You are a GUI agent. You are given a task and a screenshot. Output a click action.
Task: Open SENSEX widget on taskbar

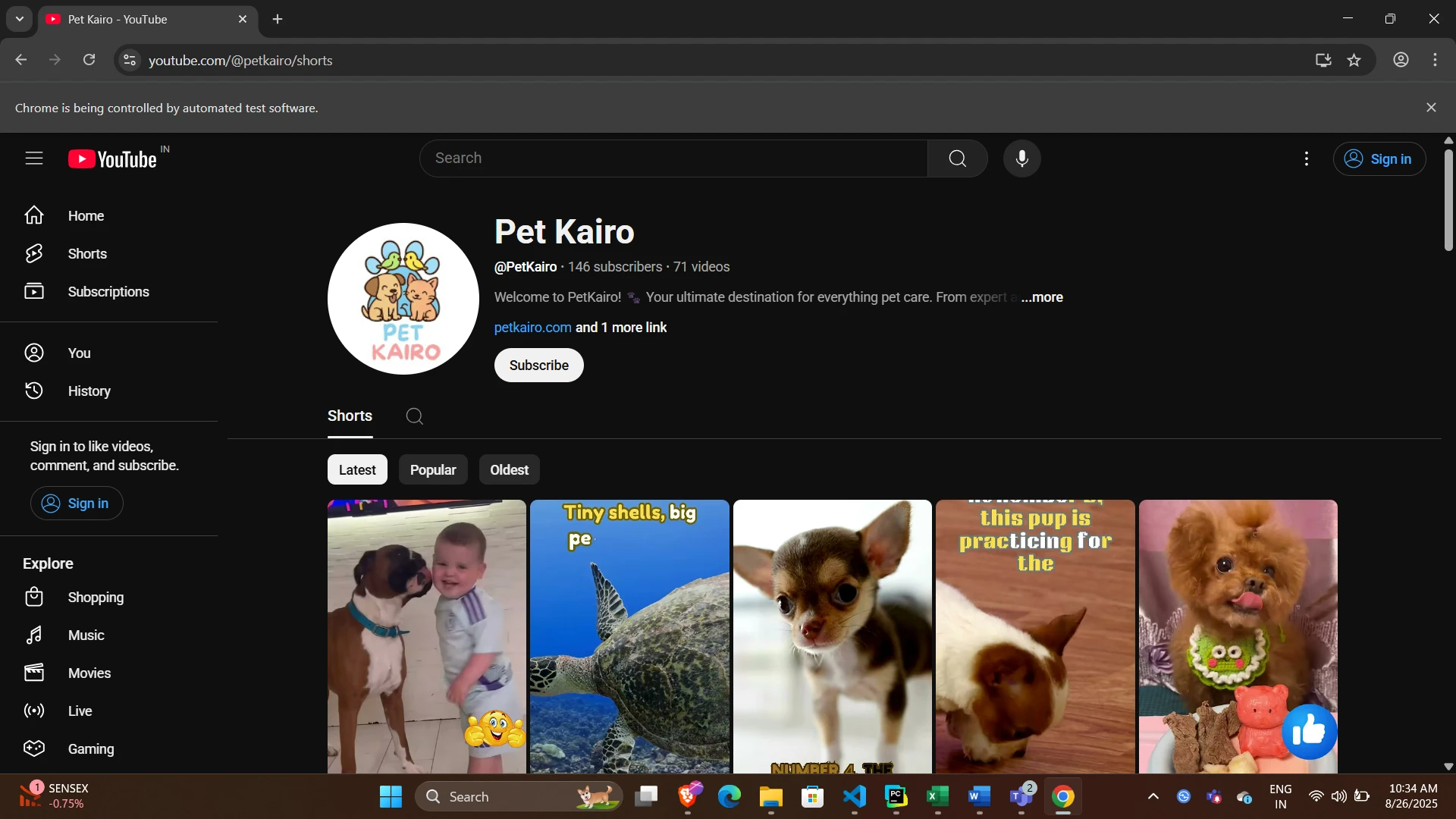coord(53,796)
